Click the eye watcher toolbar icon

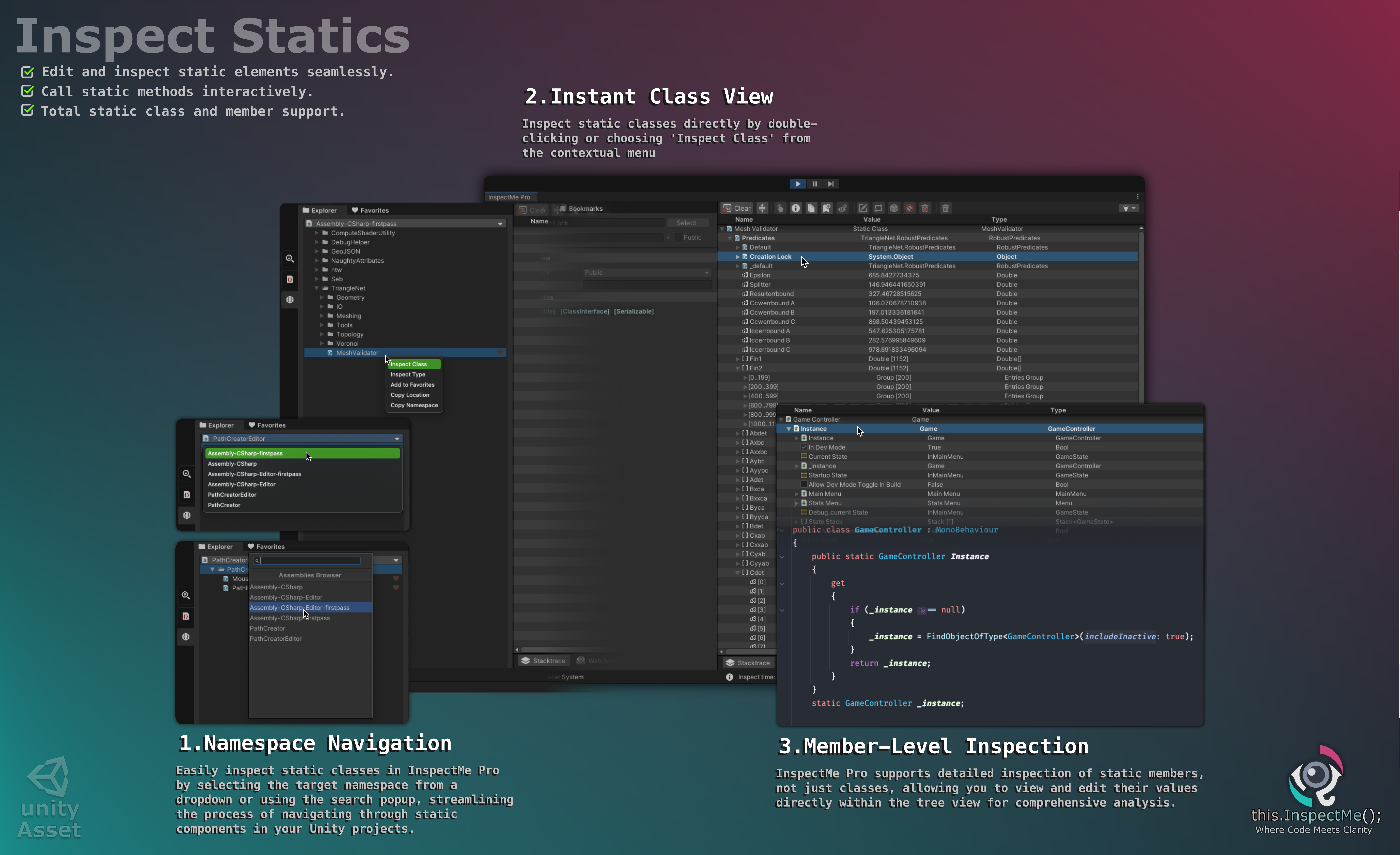843,208
